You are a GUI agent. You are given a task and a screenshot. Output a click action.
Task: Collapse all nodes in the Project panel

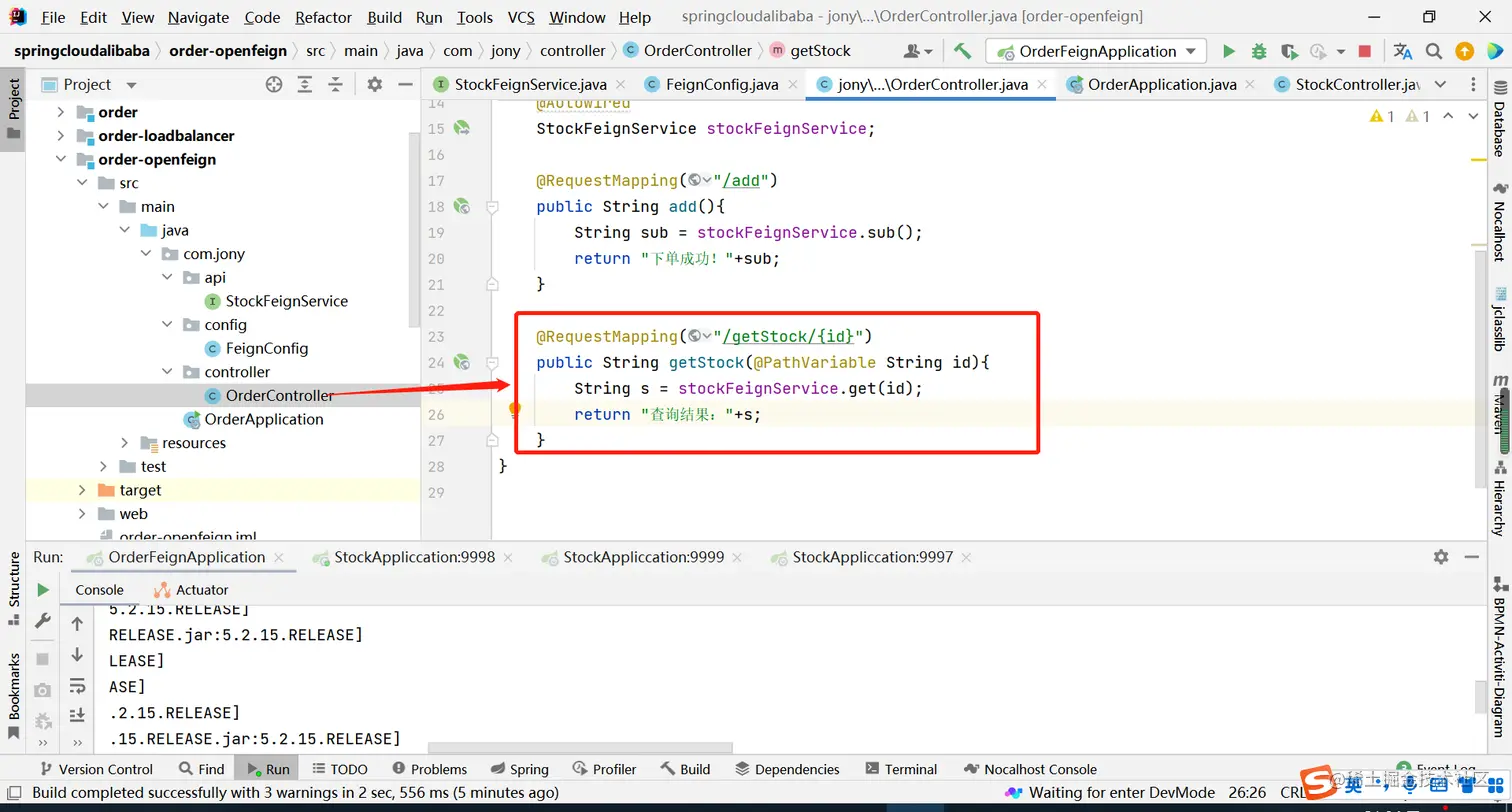(335, 85)
